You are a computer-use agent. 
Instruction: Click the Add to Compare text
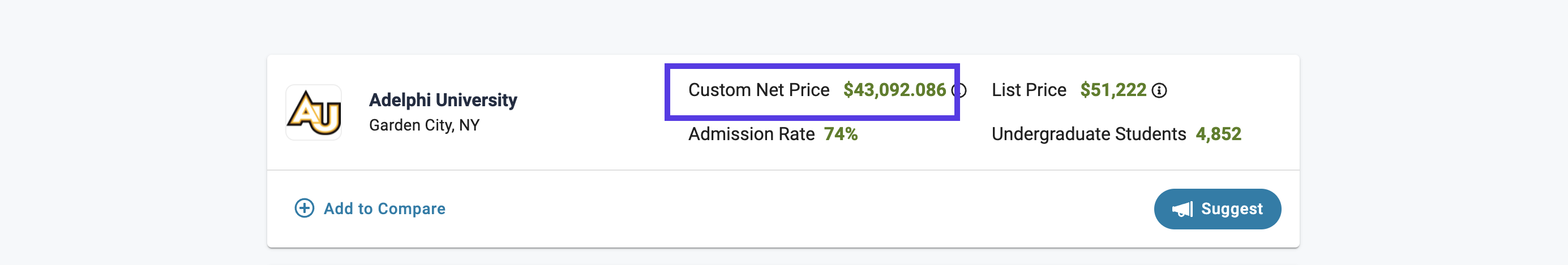pos(384,208)
